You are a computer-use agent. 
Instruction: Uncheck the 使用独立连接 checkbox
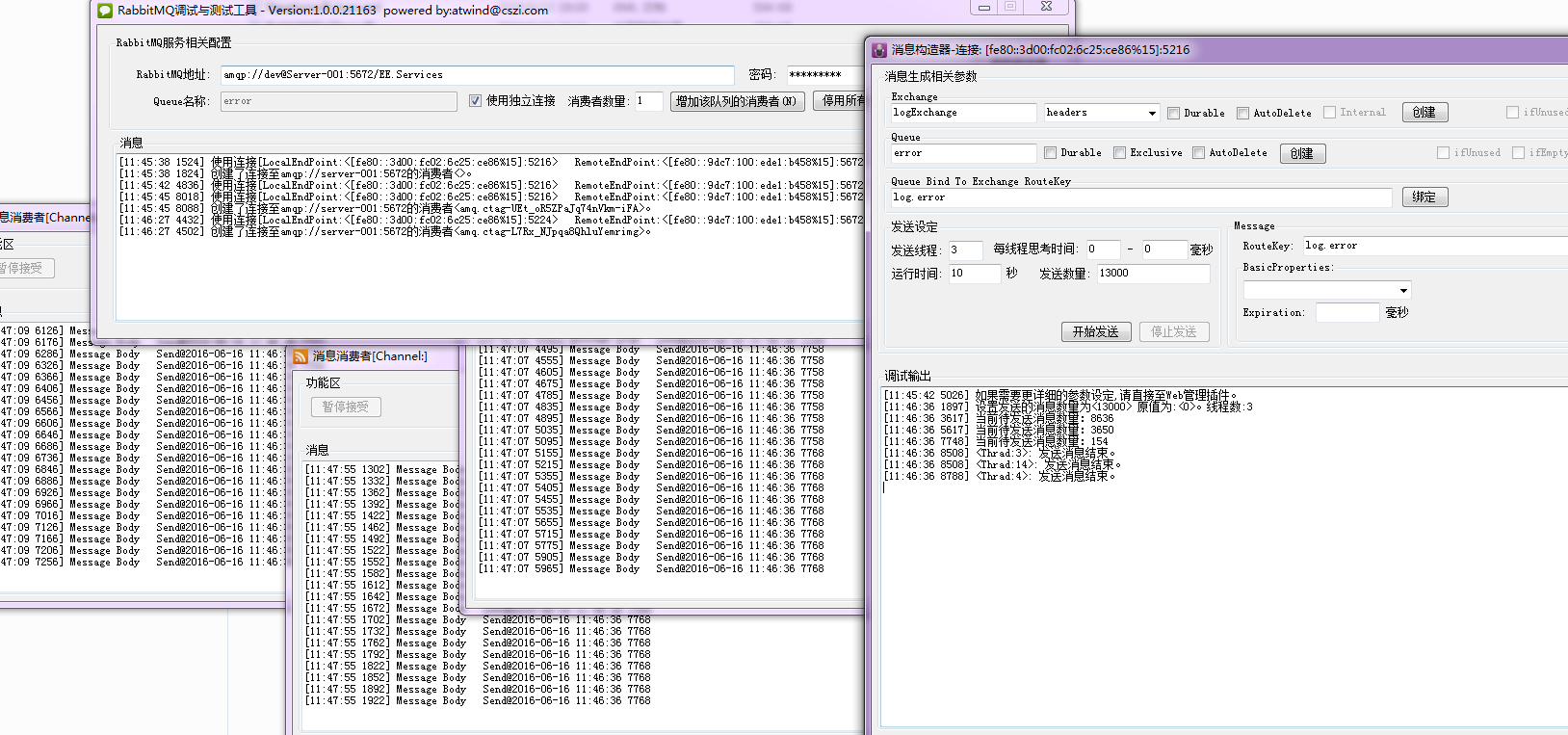(x=475, y=101)
